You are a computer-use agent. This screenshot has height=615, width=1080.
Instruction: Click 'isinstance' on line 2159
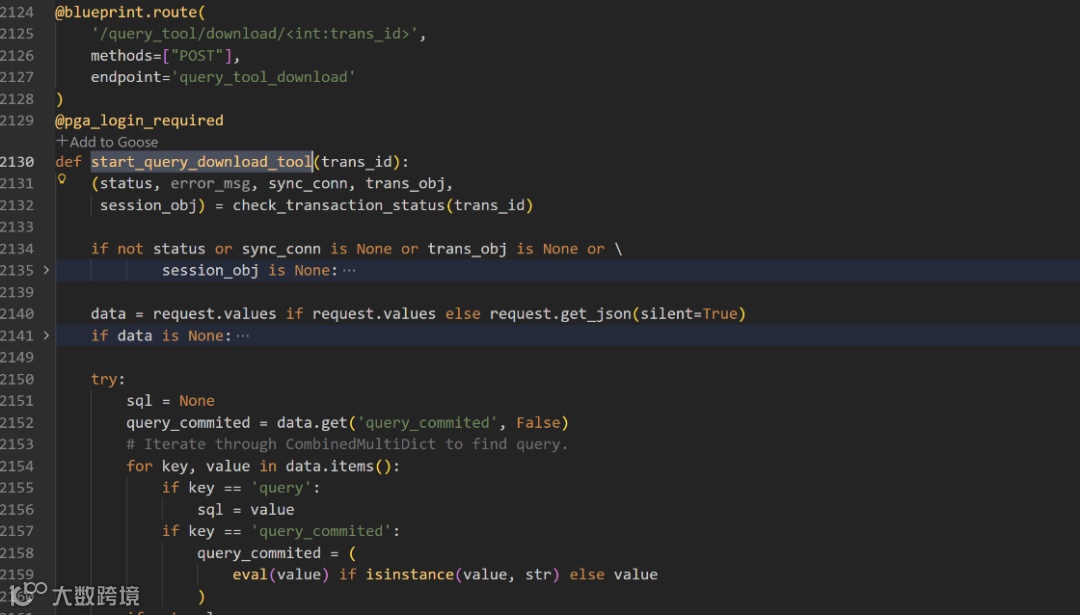409,574
